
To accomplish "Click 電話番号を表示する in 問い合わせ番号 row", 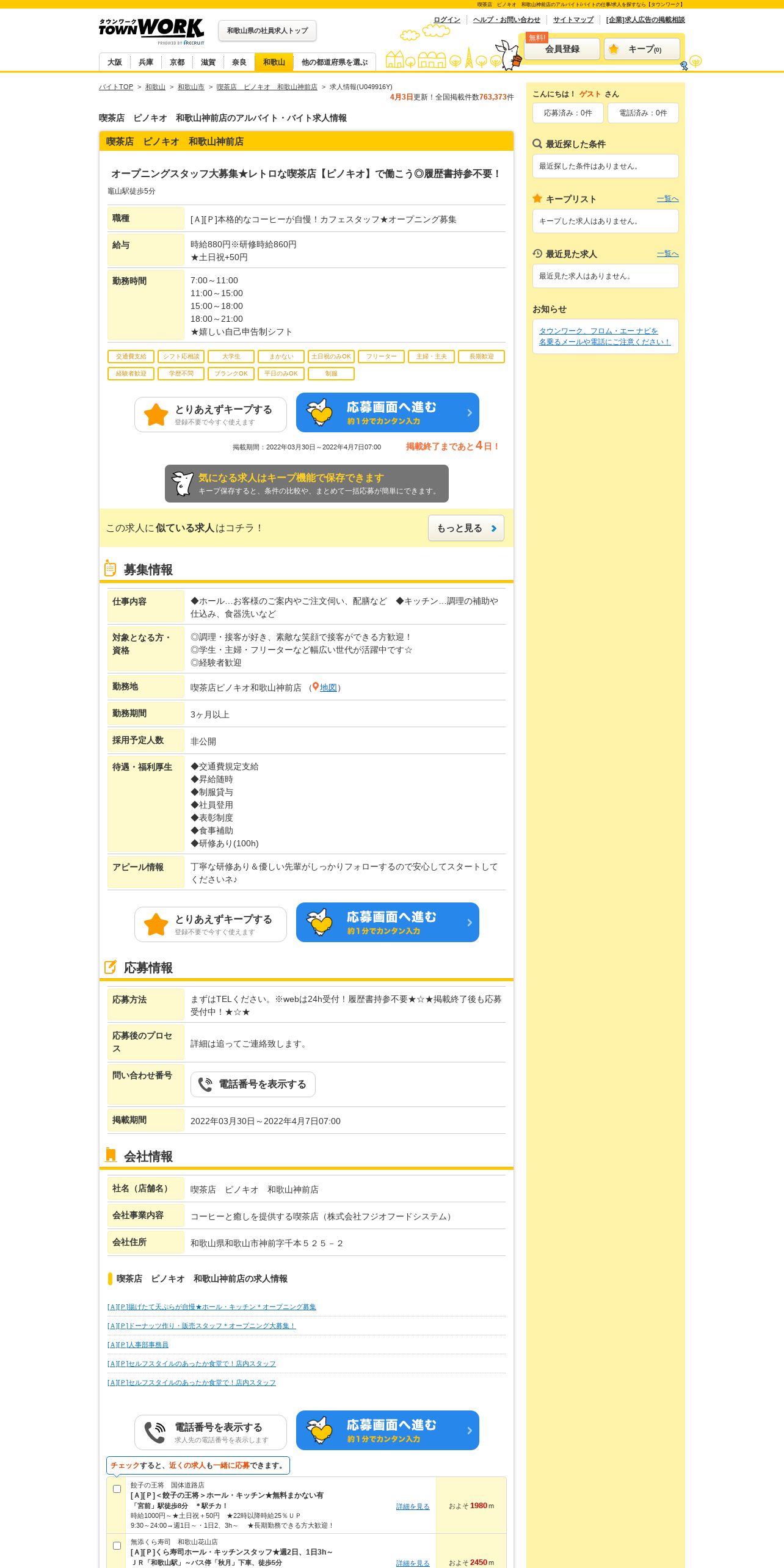I will coord(253,1084).
